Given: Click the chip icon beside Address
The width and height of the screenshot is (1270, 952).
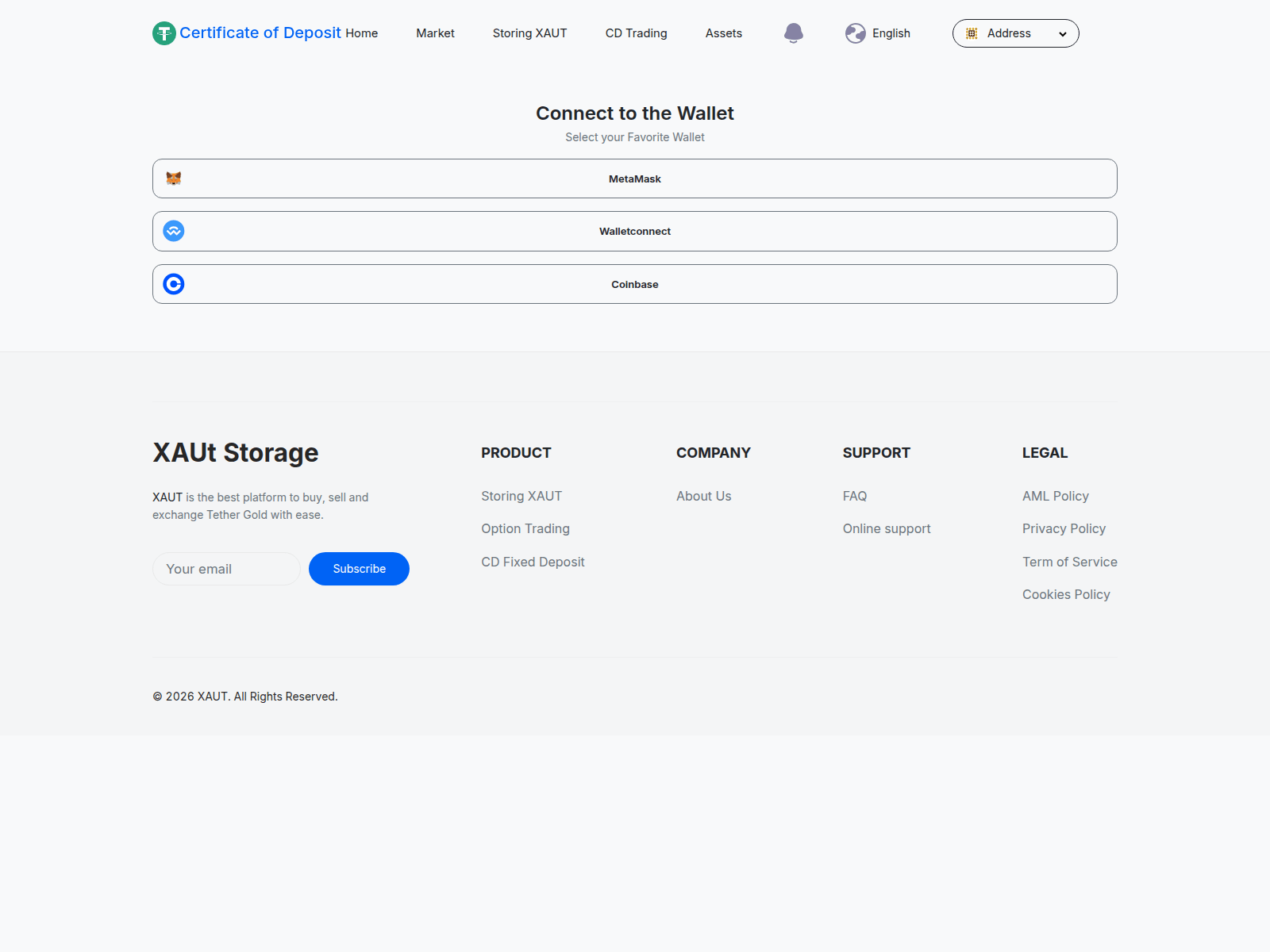Looking at the screenshot, I should click(972, 33).
